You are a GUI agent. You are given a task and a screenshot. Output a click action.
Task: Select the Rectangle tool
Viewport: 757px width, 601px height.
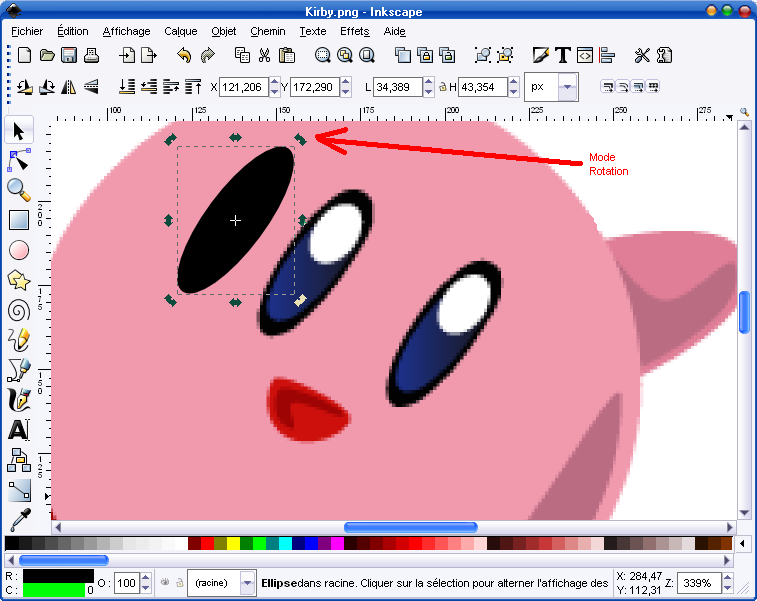pyautogui.click(x=19, y=220)
